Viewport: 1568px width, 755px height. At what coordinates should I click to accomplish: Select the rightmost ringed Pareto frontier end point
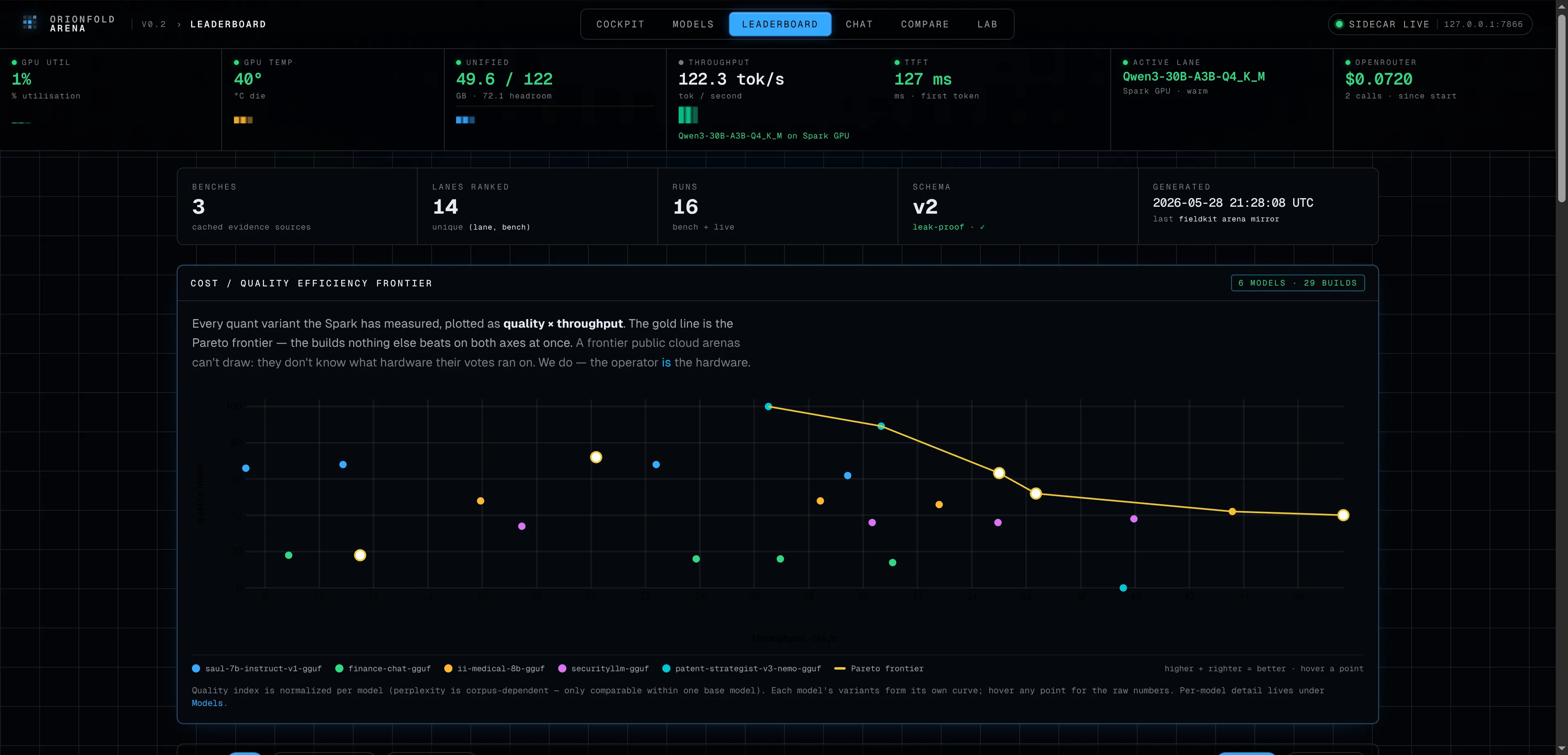pos(1343,515)
